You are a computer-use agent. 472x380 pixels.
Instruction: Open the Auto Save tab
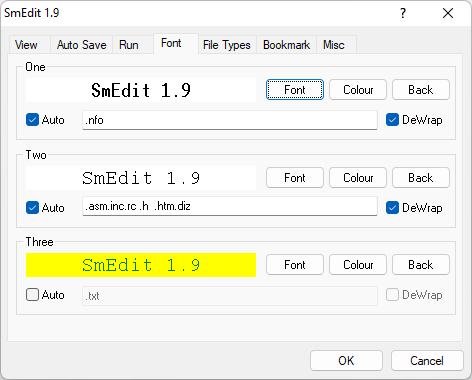[81, 45]
